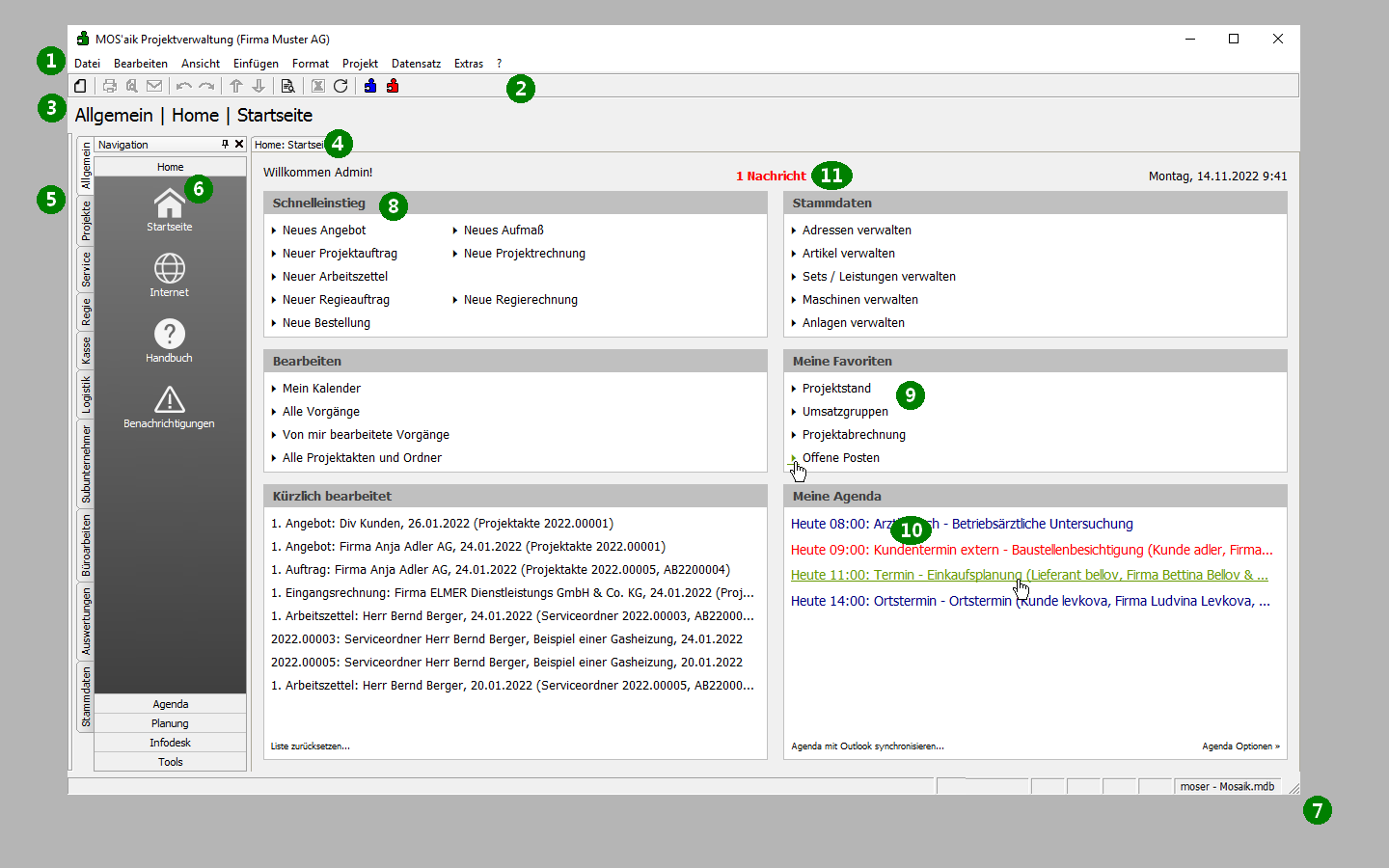Image resolution: width=1389 pixels, height=868 pixels.
Task: Open Benachrichtigungen warning triangle icon
Action: 169,400
